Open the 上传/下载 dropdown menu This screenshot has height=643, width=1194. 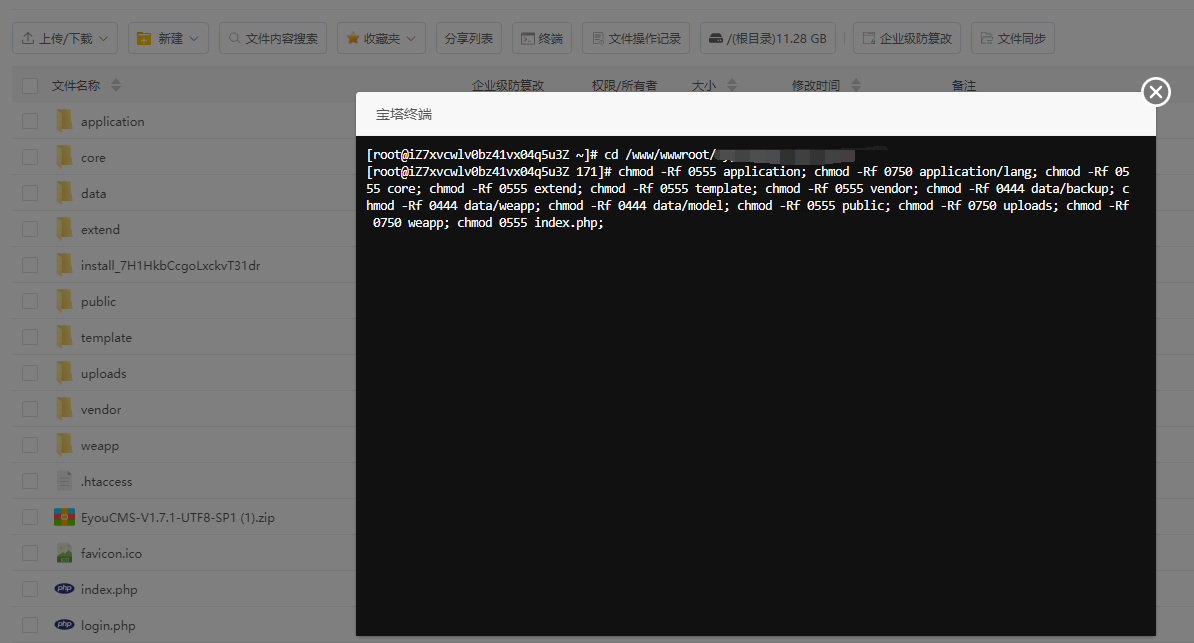click(65, 39)
